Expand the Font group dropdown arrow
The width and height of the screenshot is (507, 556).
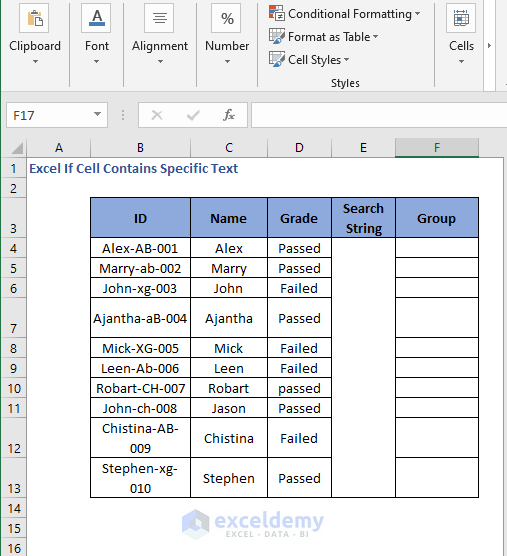click(x=96, y=62)
